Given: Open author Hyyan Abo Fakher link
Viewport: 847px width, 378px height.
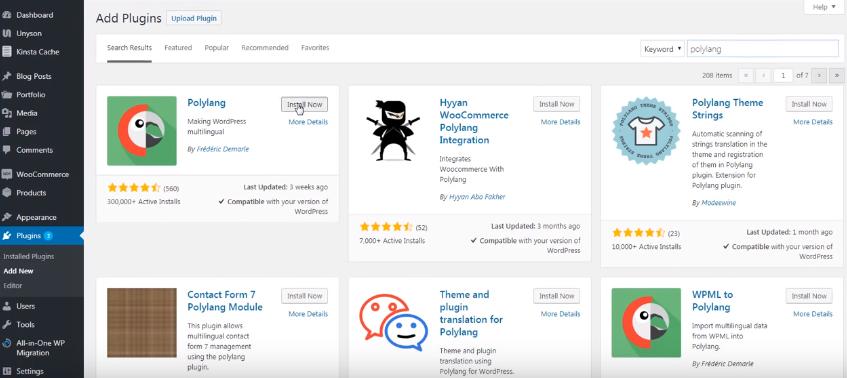Looking at the screenshot, I should [477, 197].
